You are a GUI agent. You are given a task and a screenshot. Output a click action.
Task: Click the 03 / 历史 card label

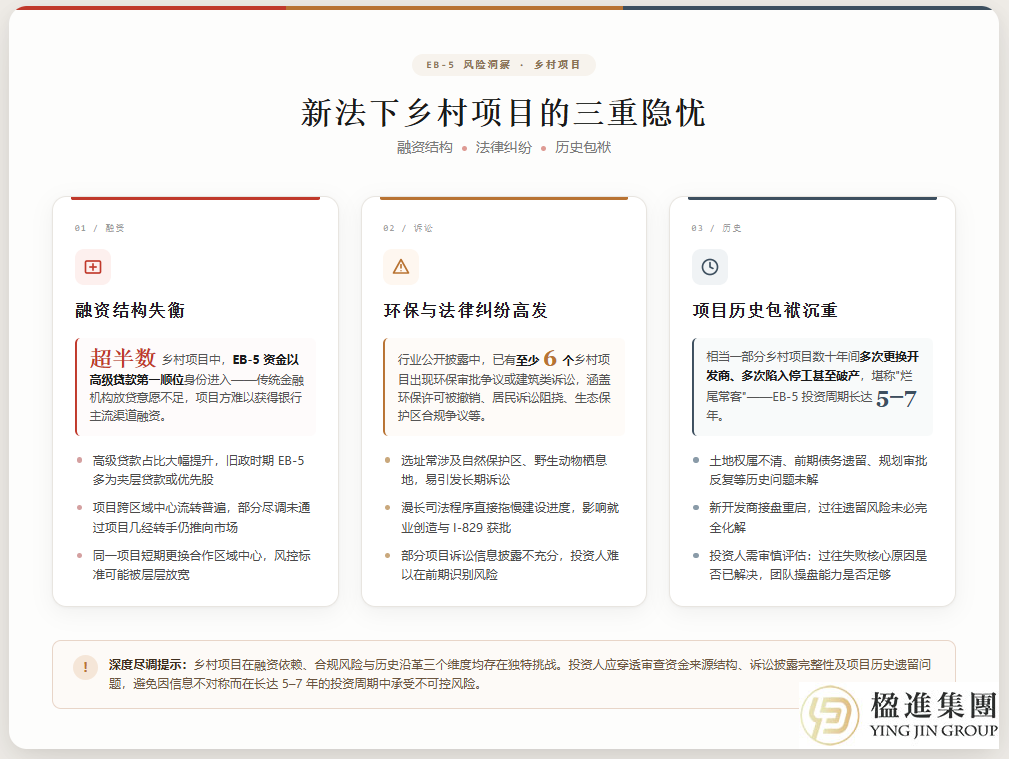click(x=716, y=228)
